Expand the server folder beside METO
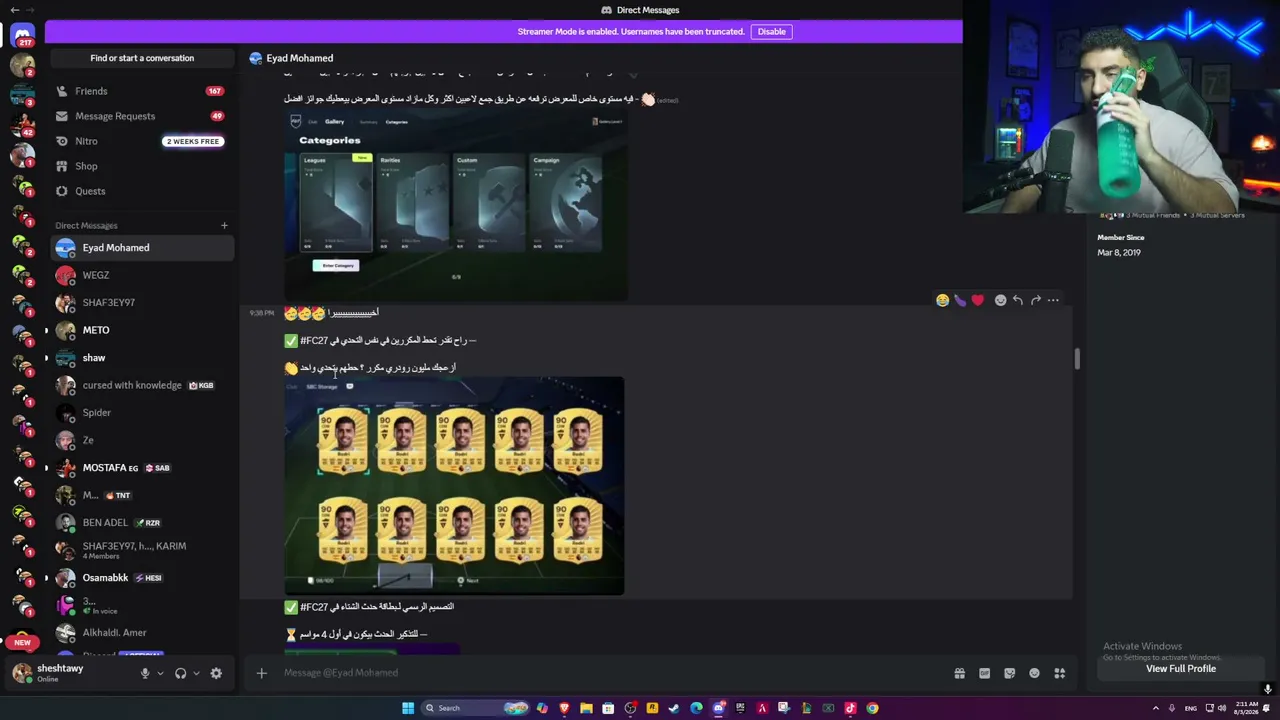The width and height of the screenshot is (1280, 720). pyautogui.click(x=45, y=330)
